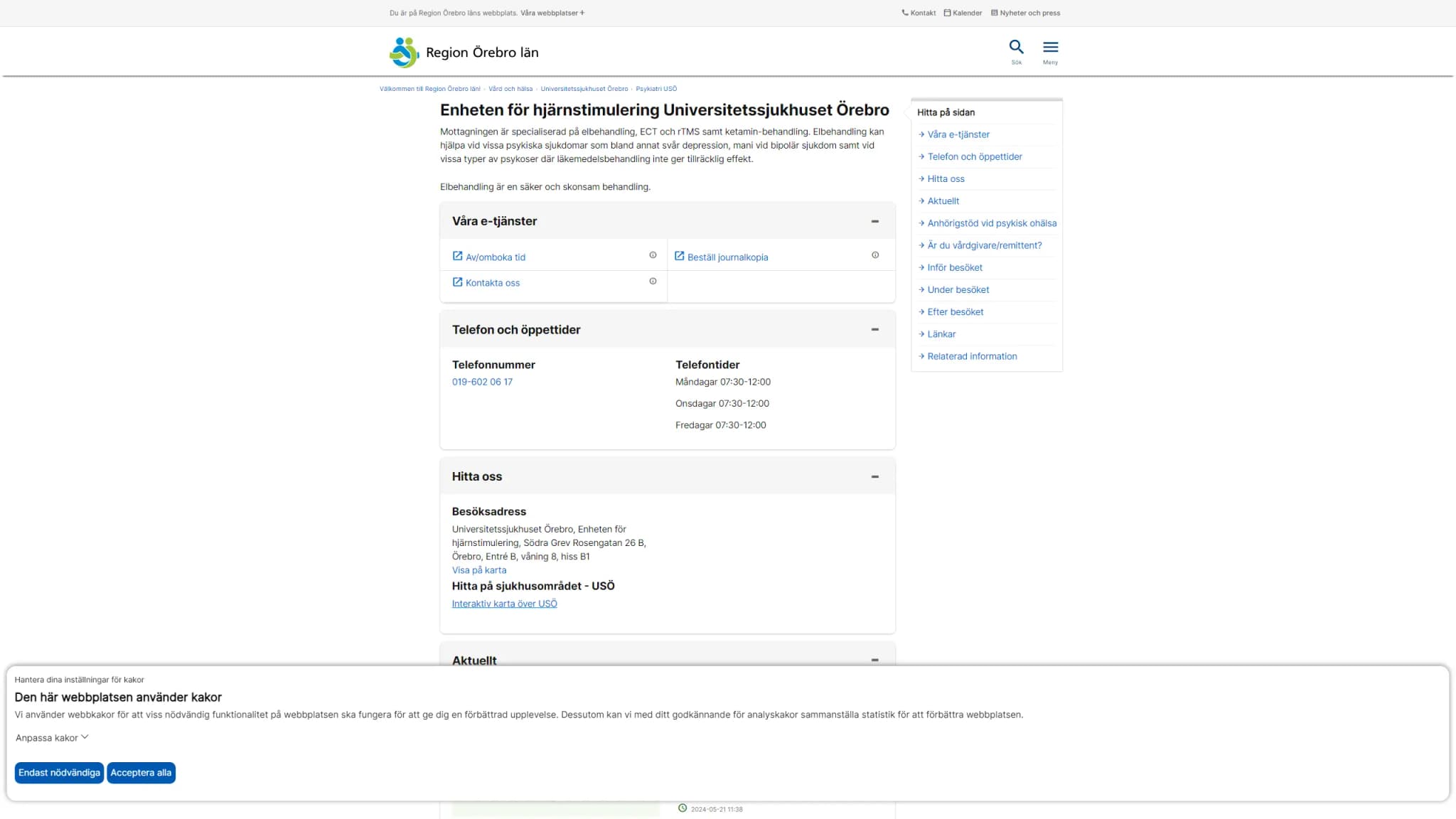Viewport: 1456px width, 819px height.
Task: Open the search magnifier icon
Action: (1016, 48)
